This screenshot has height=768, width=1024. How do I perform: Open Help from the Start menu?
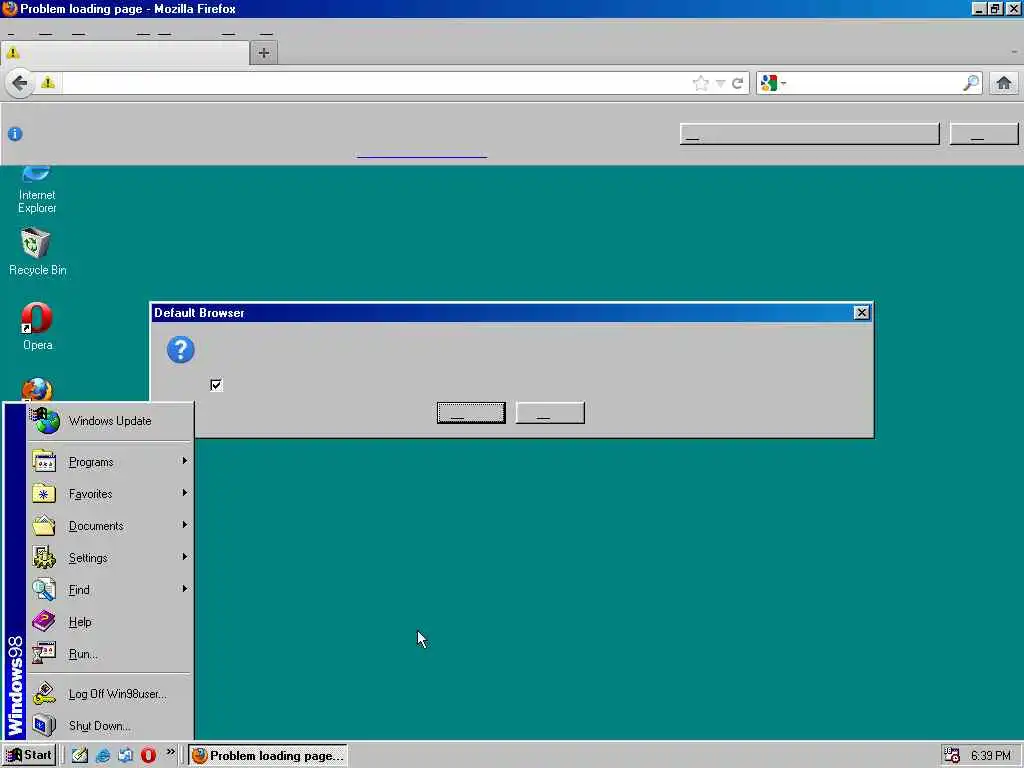coord(110,622)
